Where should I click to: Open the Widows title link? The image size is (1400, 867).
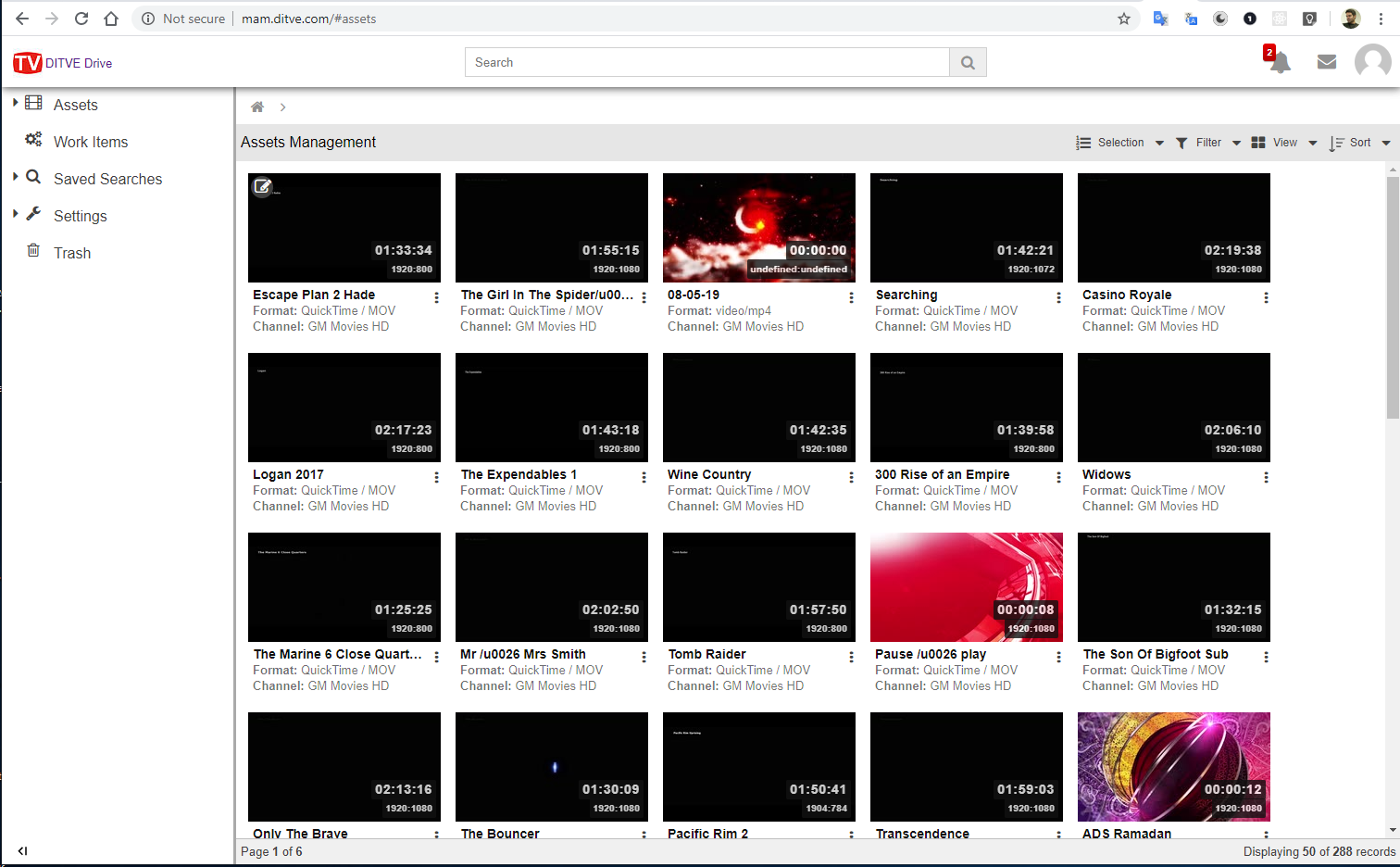click(1106, 474)
